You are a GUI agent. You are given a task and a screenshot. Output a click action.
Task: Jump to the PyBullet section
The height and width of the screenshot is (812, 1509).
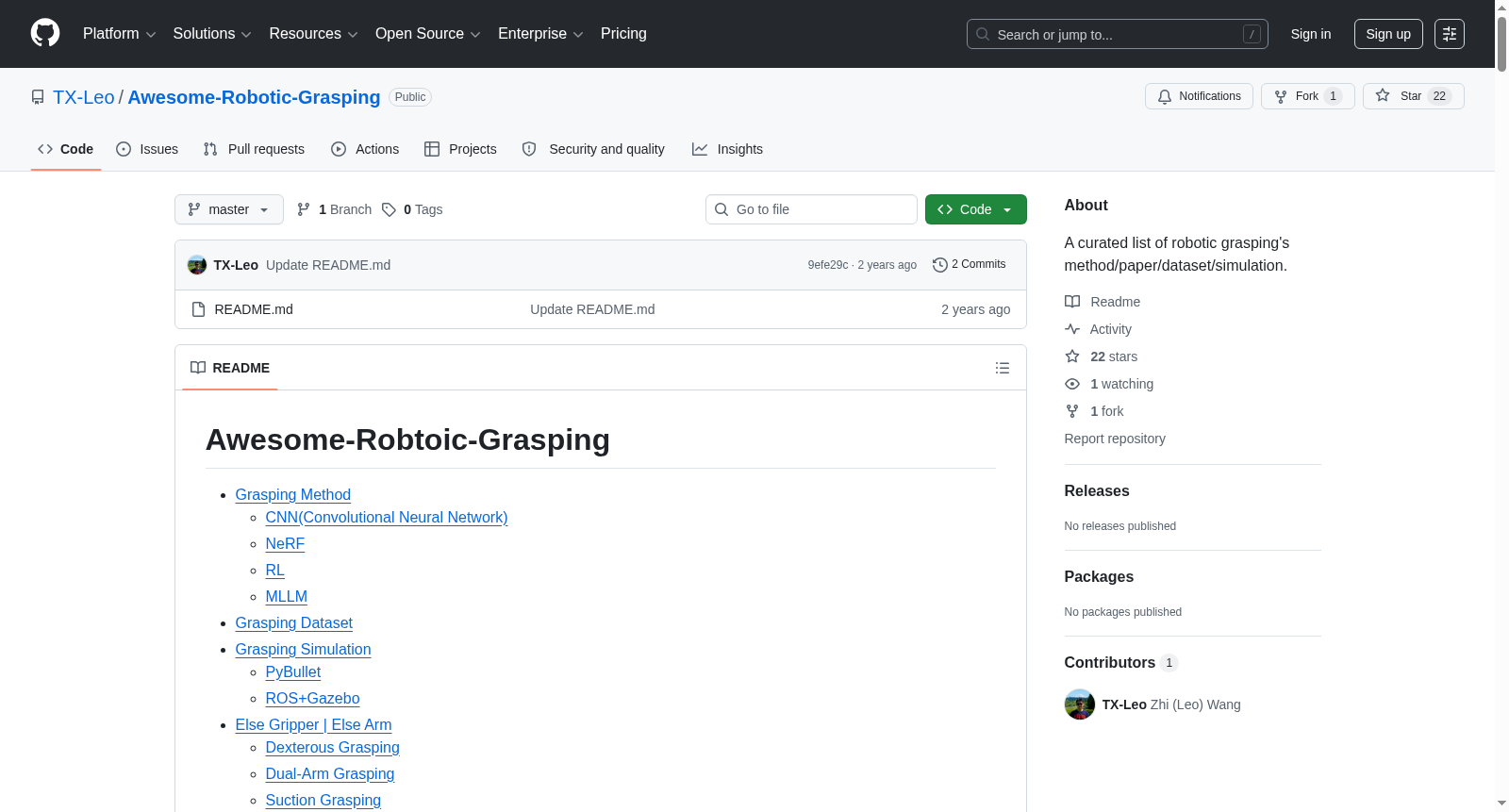point(293,671)
